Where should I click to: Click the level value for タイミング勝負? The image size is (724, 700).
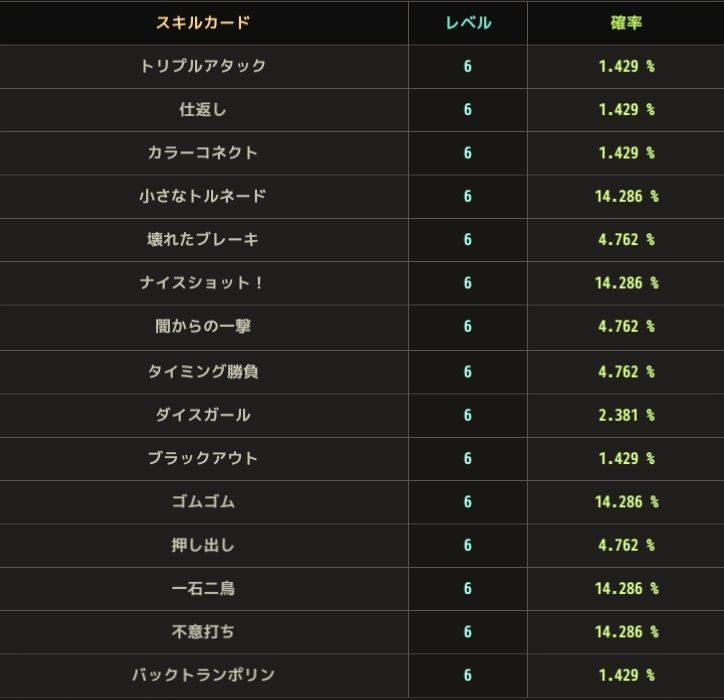tap(467, 371)
